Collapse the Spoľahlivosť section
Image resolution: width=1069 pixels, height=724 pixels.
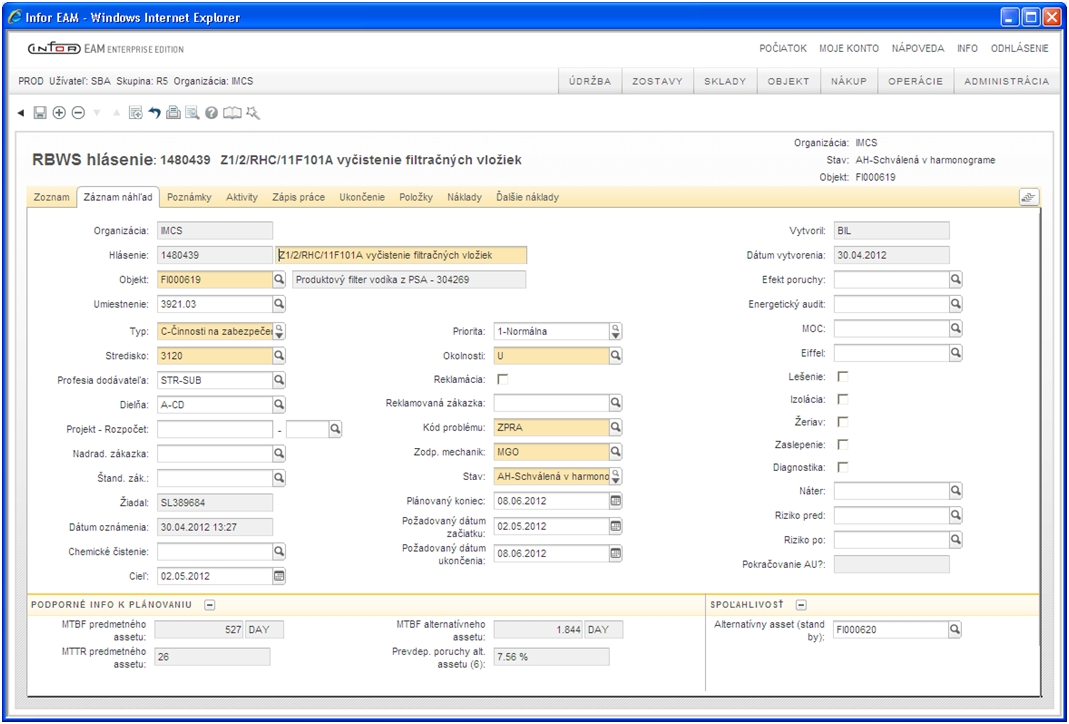tap(802, 604)
